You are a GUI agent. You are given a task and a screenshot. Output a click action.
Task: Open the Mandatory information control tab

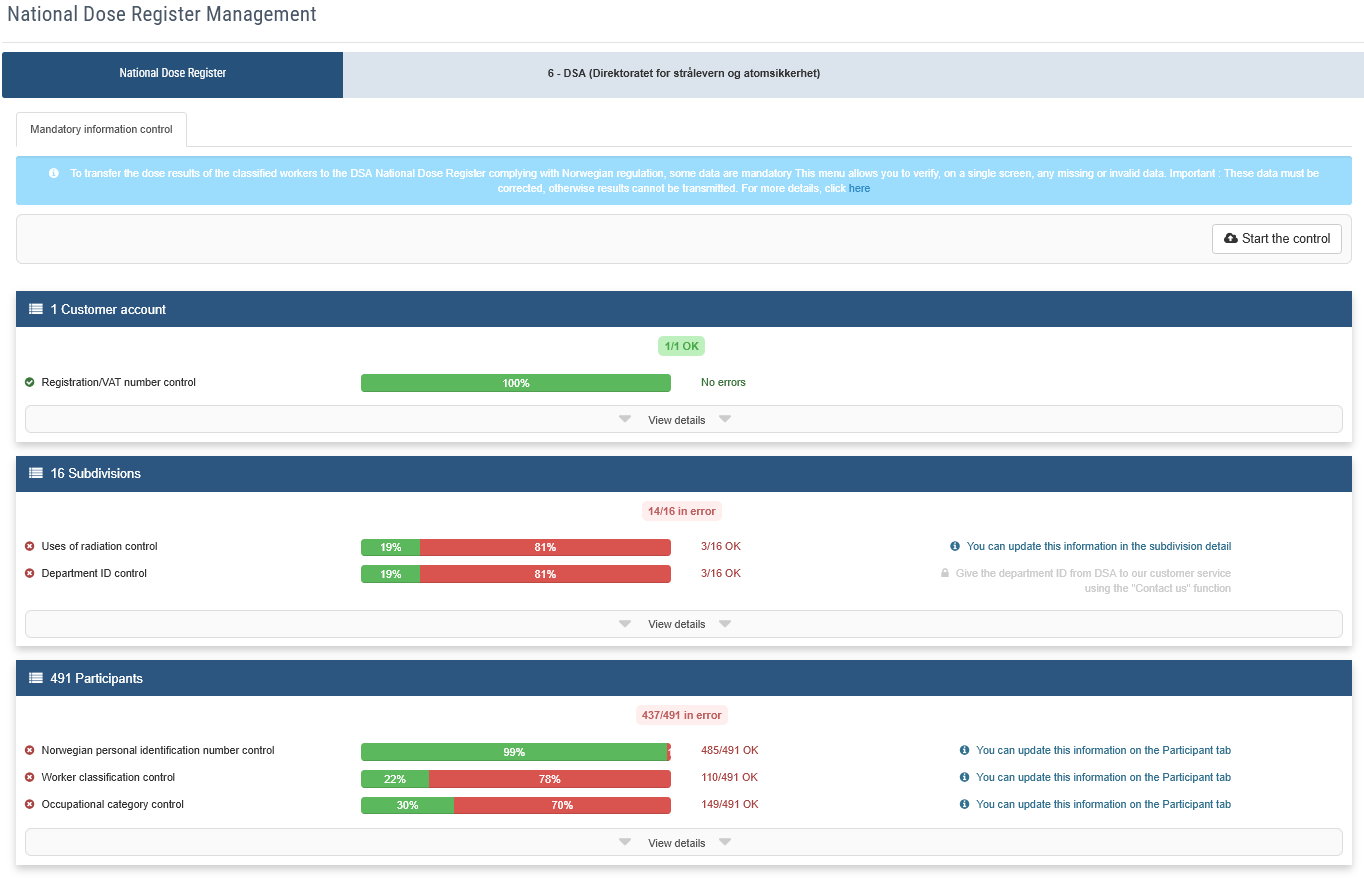pos(101,129)
